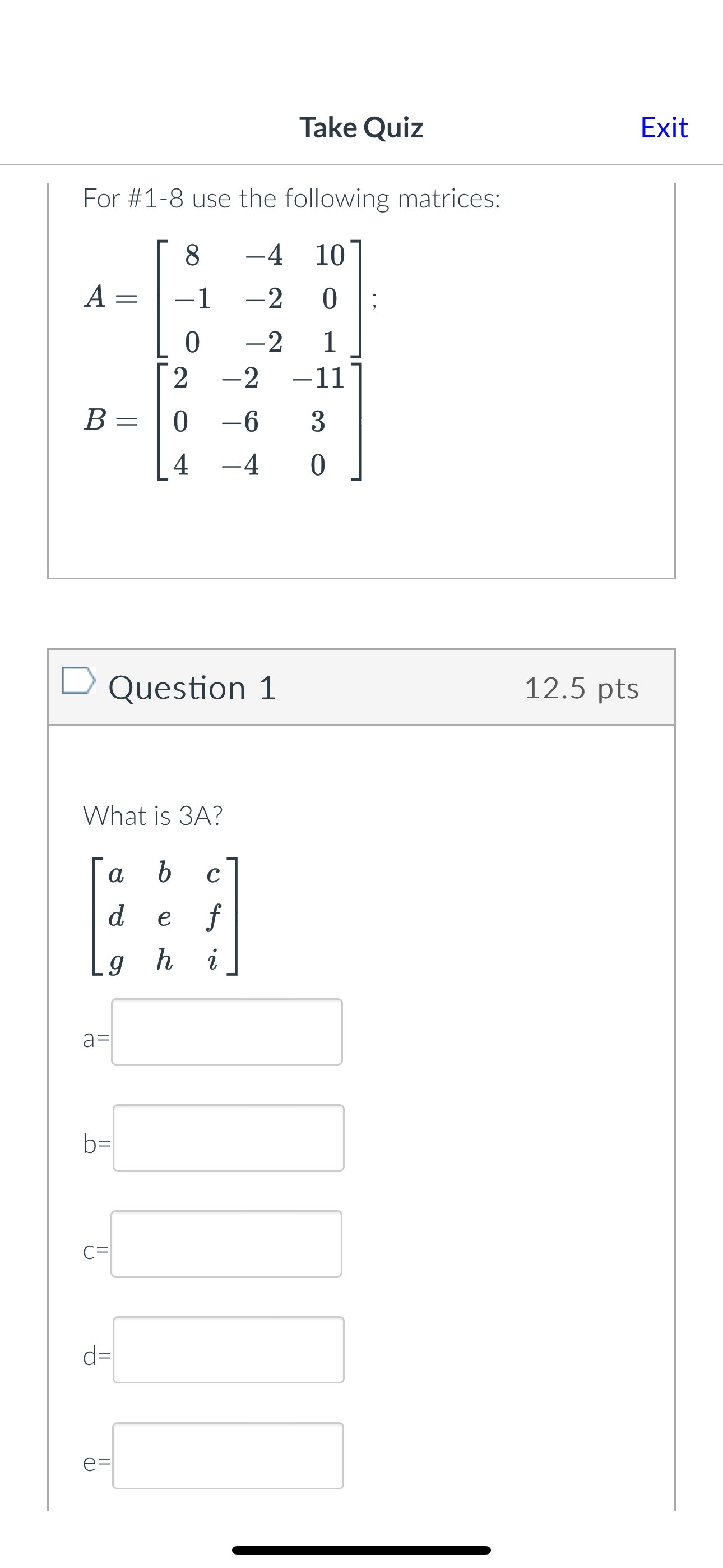
Task: Select the matrix B definition
Action: (x=225, y=421)
